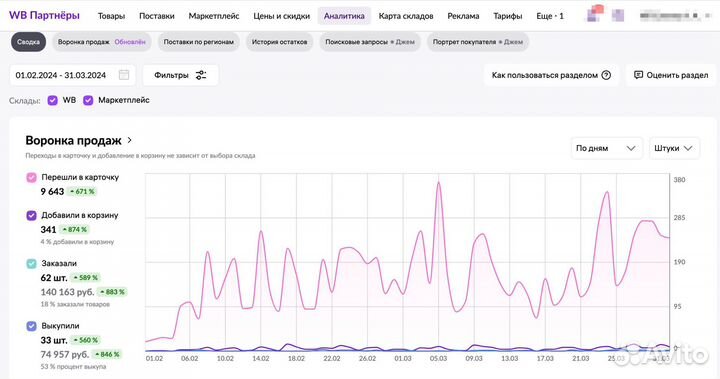Click the 9 643 card views value

coord(52,192)
